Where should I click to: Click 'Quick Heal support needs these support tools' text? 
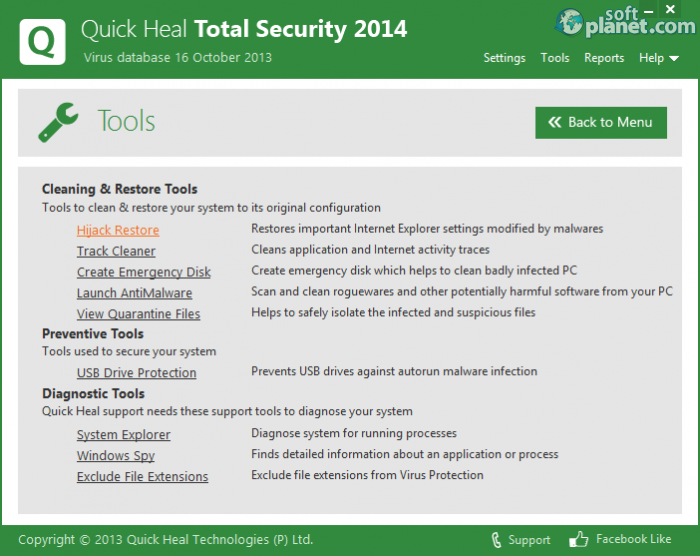227,411
